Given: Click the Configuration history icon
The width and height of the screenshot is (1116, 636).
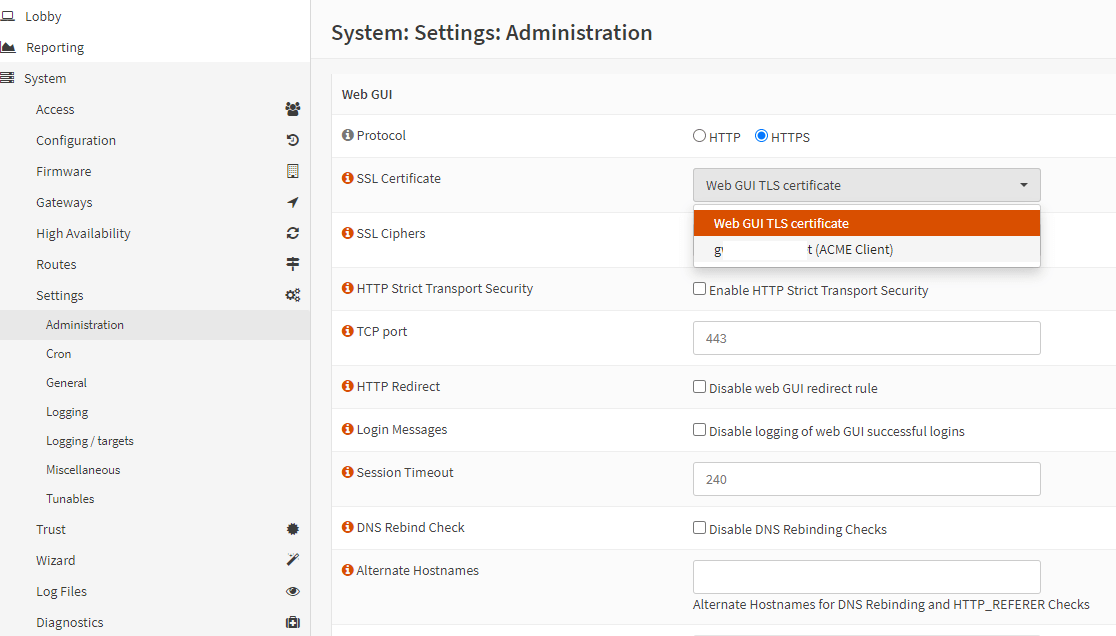Looking at the screenshot, I should tap(292, 141).
